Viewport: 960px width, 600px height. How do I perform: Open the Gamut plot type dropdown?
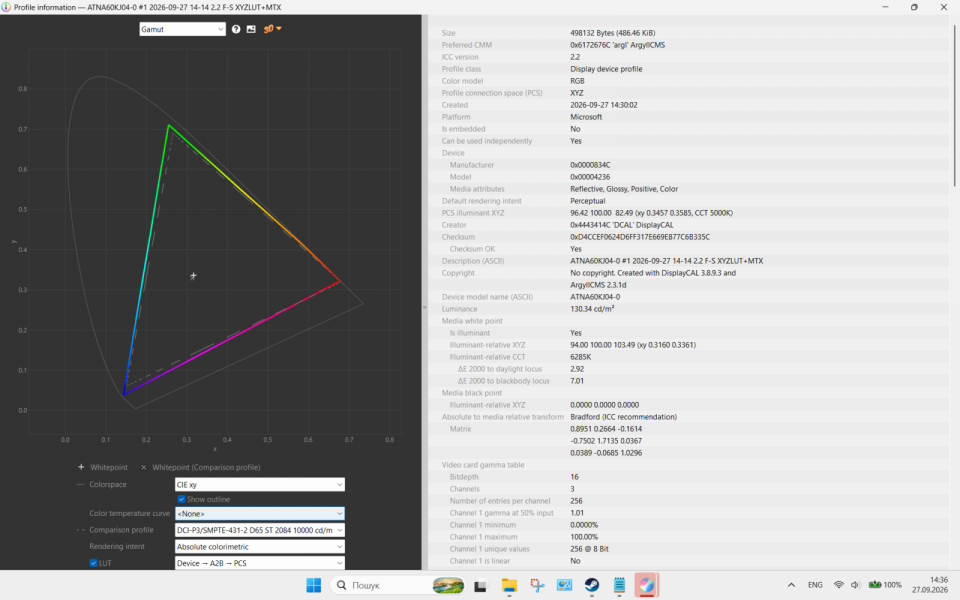point(182,29)
